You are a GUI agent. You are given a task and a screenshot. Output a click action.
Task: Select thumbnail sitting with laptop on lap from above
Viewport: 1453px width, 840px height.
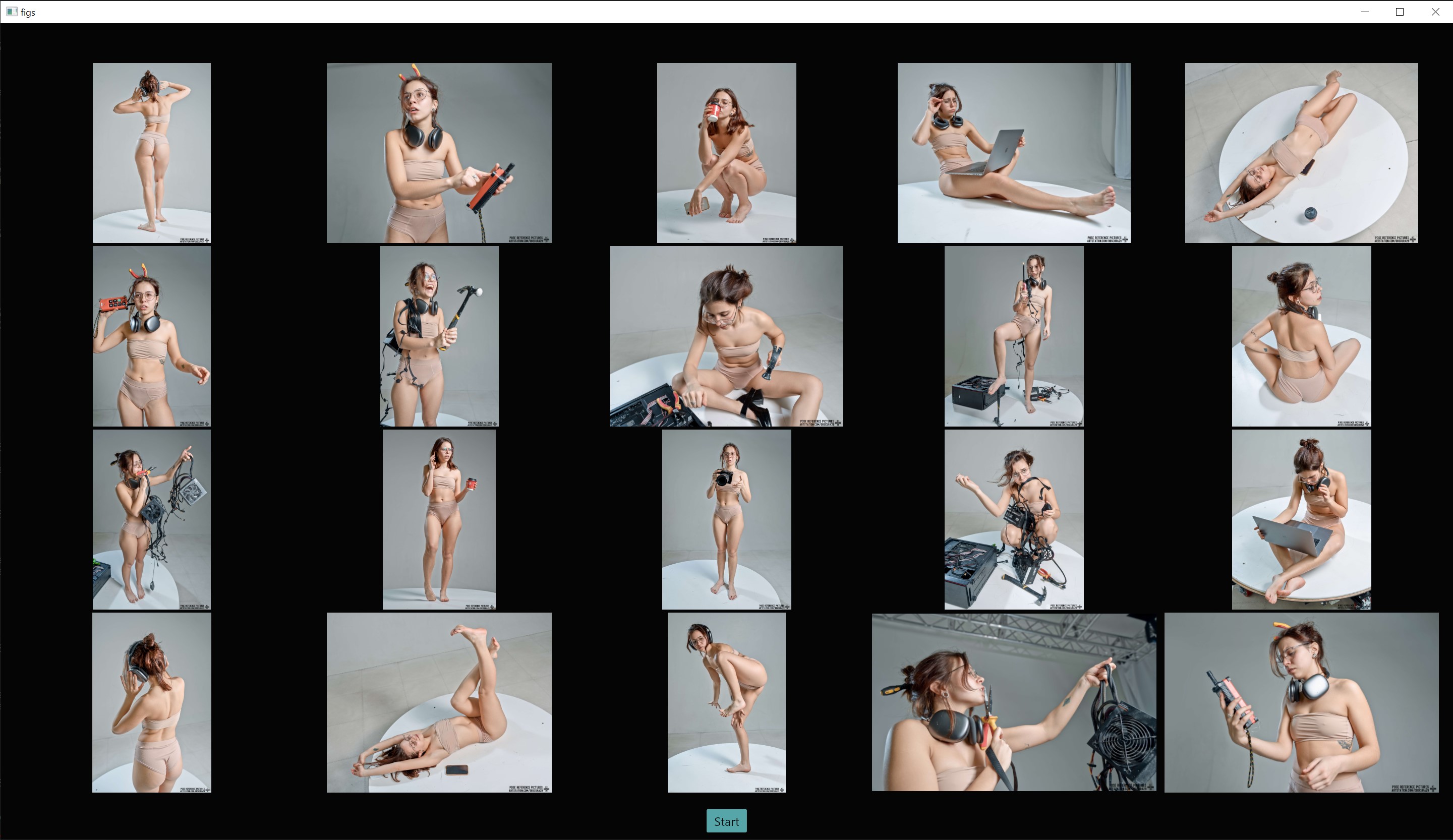pos(1301,519)
